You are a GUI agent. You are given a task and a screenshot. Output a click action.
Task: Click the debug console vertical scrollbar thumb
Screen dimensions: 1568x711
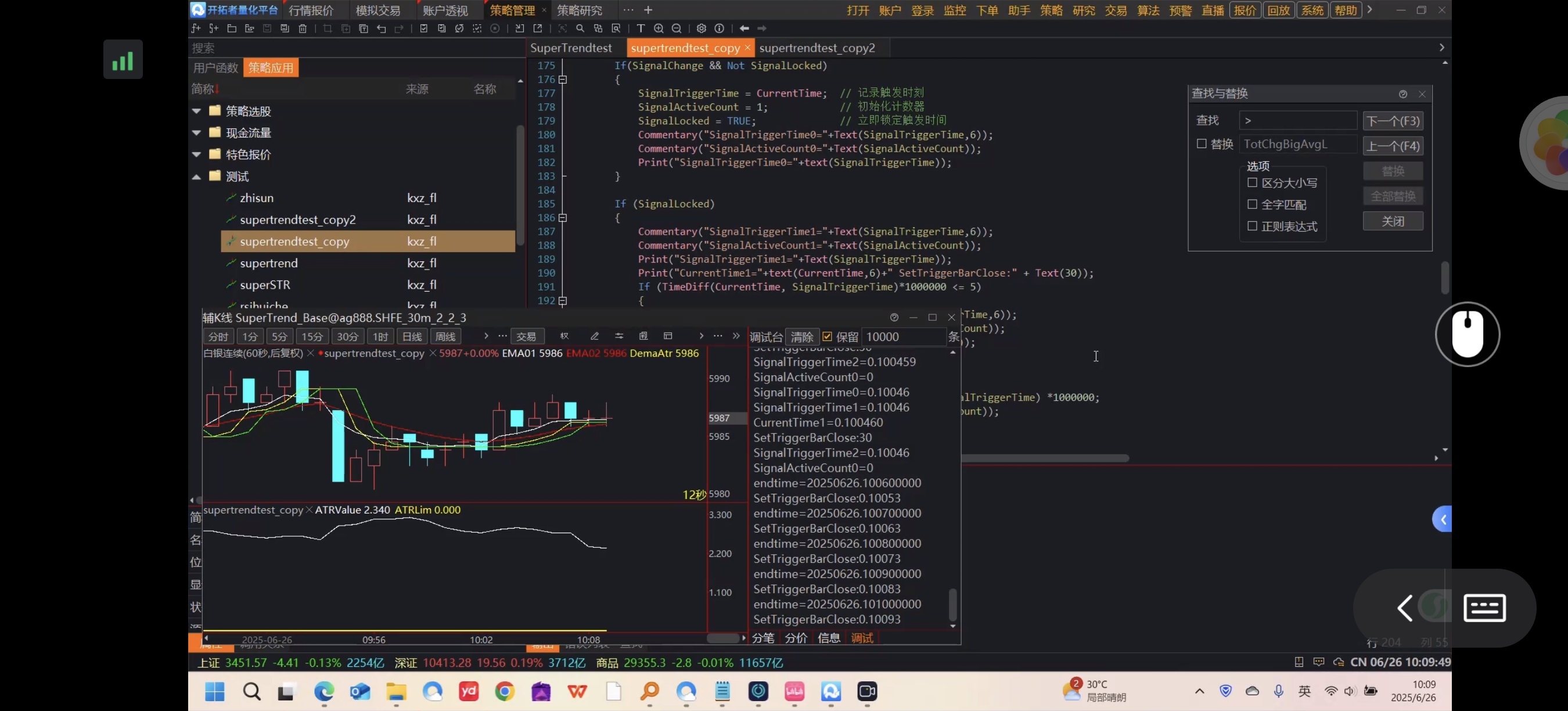(x=952, y=604)
